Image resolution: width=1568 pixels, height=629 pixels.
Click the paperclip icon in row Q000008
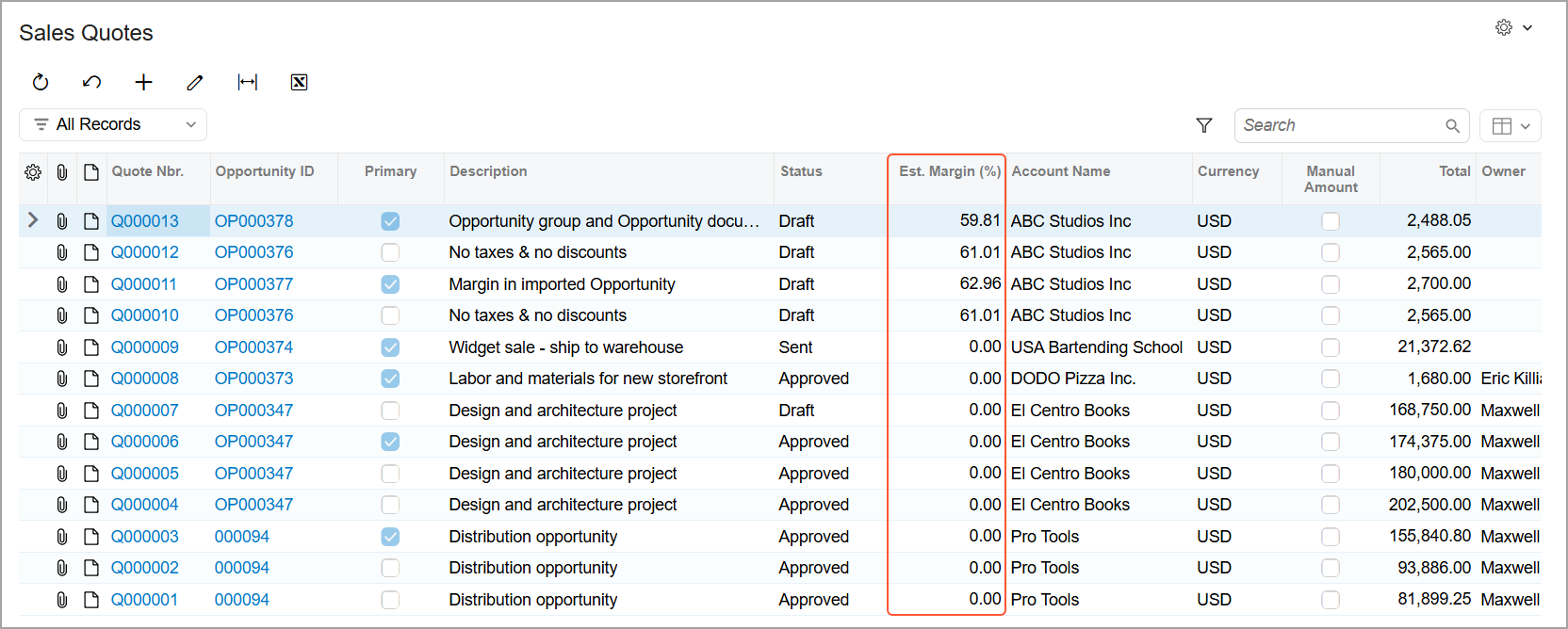tap(61, 379)
